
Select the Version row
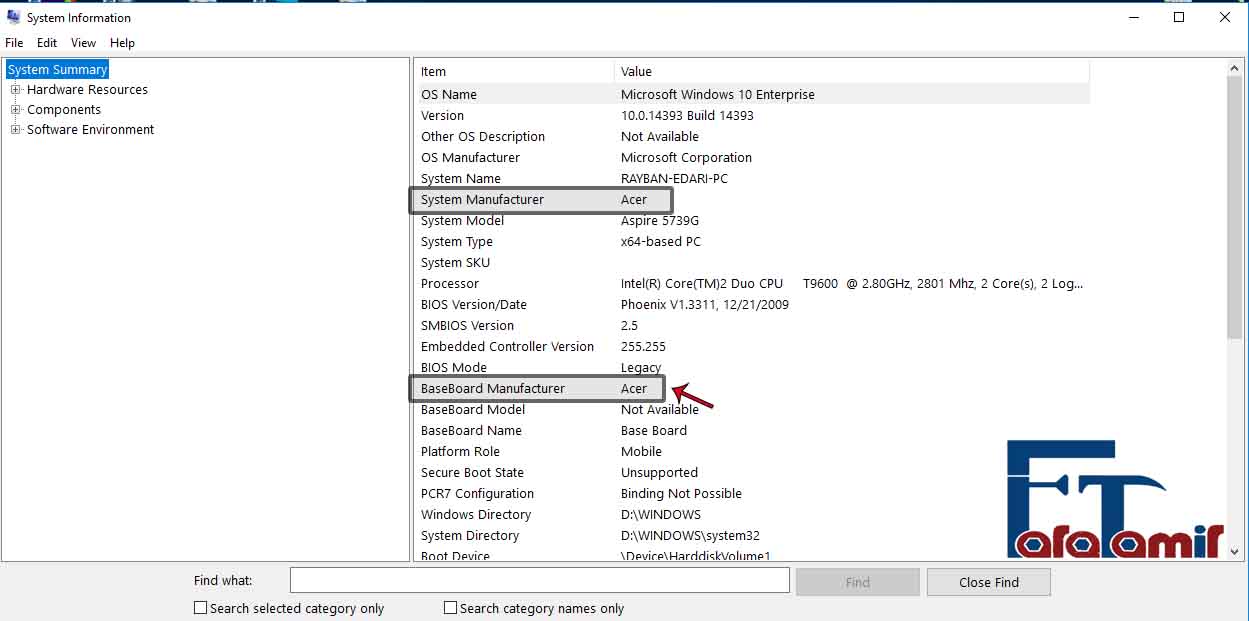click(753, 115)
